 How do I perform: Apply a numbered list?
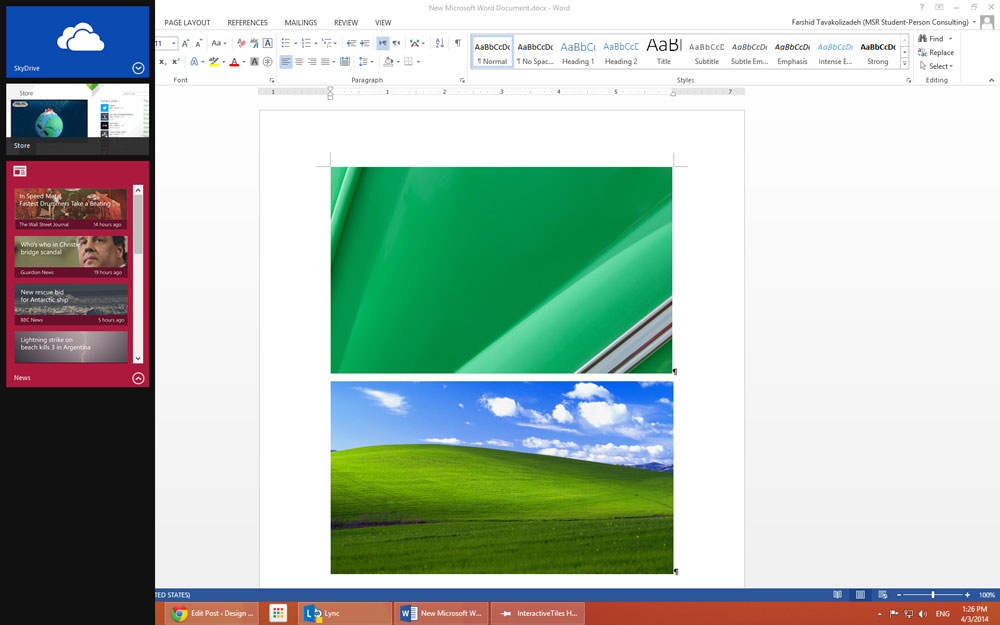click(306, 43)
